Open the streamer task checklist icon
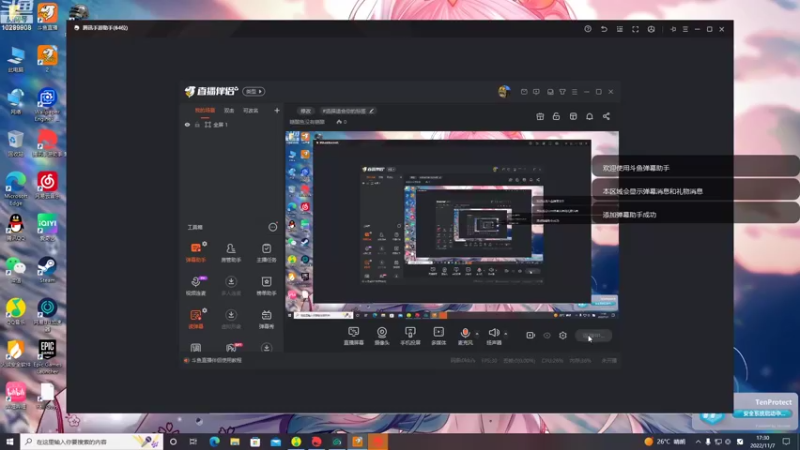The height and width of the screenshot is (450, 800). tap(266, 253)
